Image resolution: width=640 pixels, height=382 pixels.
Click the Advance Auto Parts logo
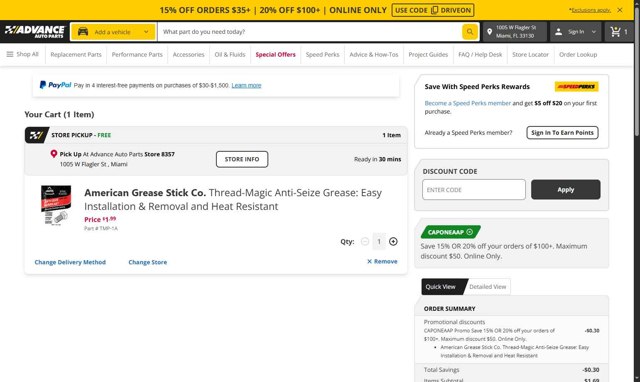click(x=35, y=31)
